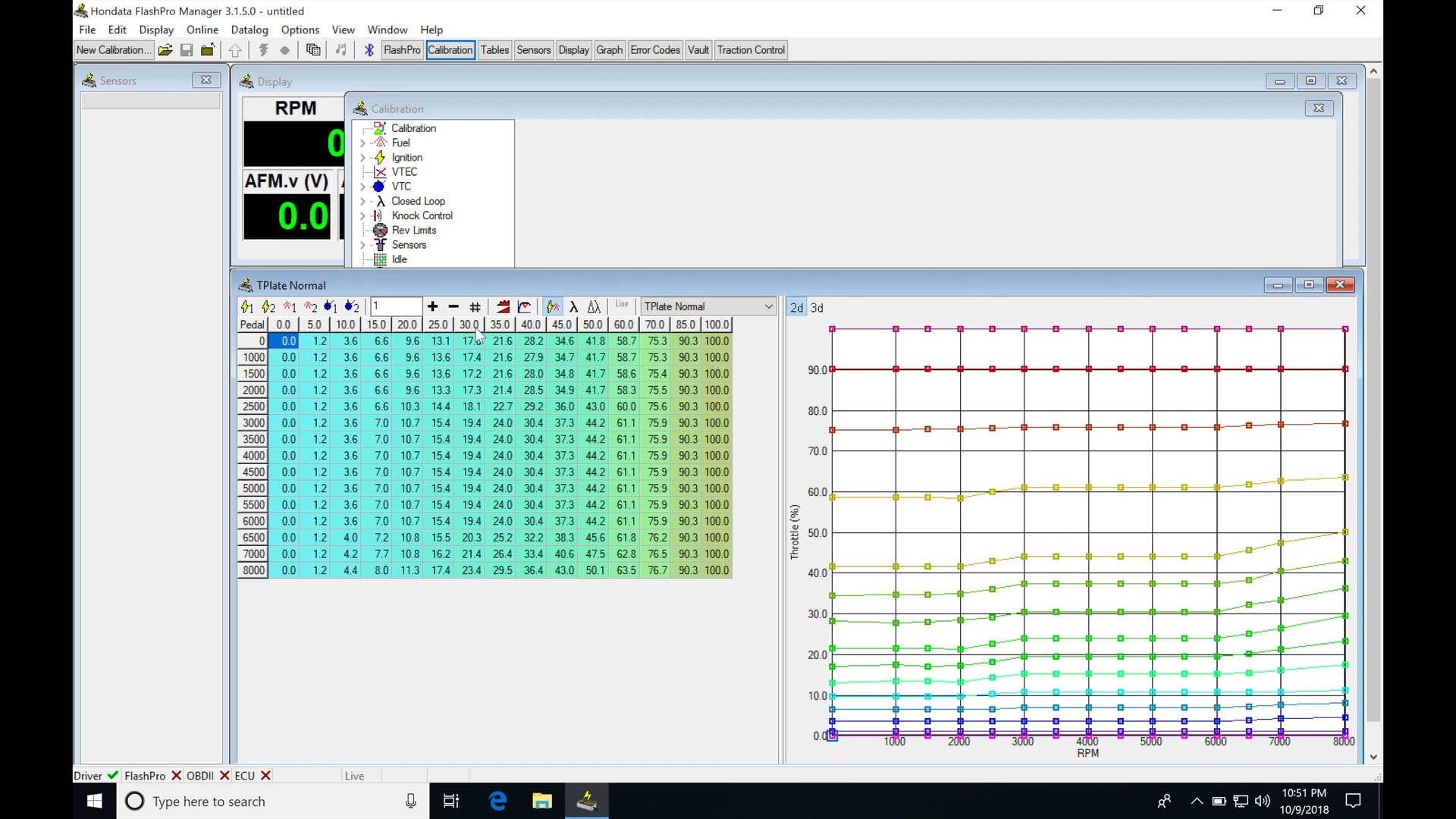Click the lightning bolt upload icon
1456x819 pixels.
coord(263,50)
